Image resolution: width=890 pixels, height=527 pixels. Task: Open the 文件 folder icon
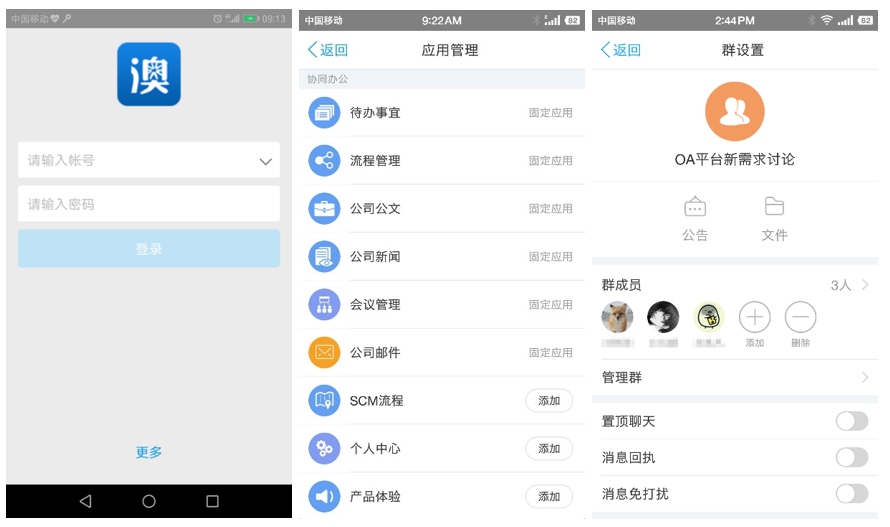(x=774, y=207)
